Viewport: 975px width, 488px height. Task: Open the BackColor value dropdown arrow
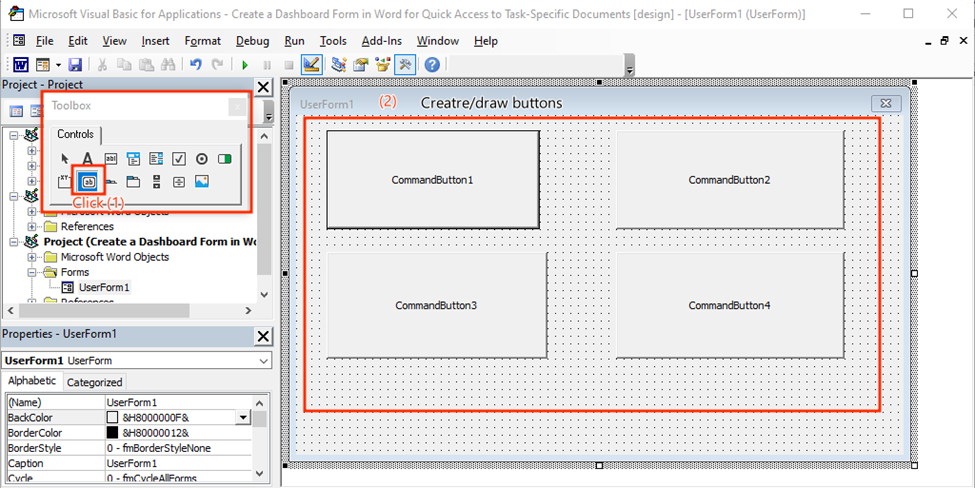pyautogui.click(x=243, y=418)
